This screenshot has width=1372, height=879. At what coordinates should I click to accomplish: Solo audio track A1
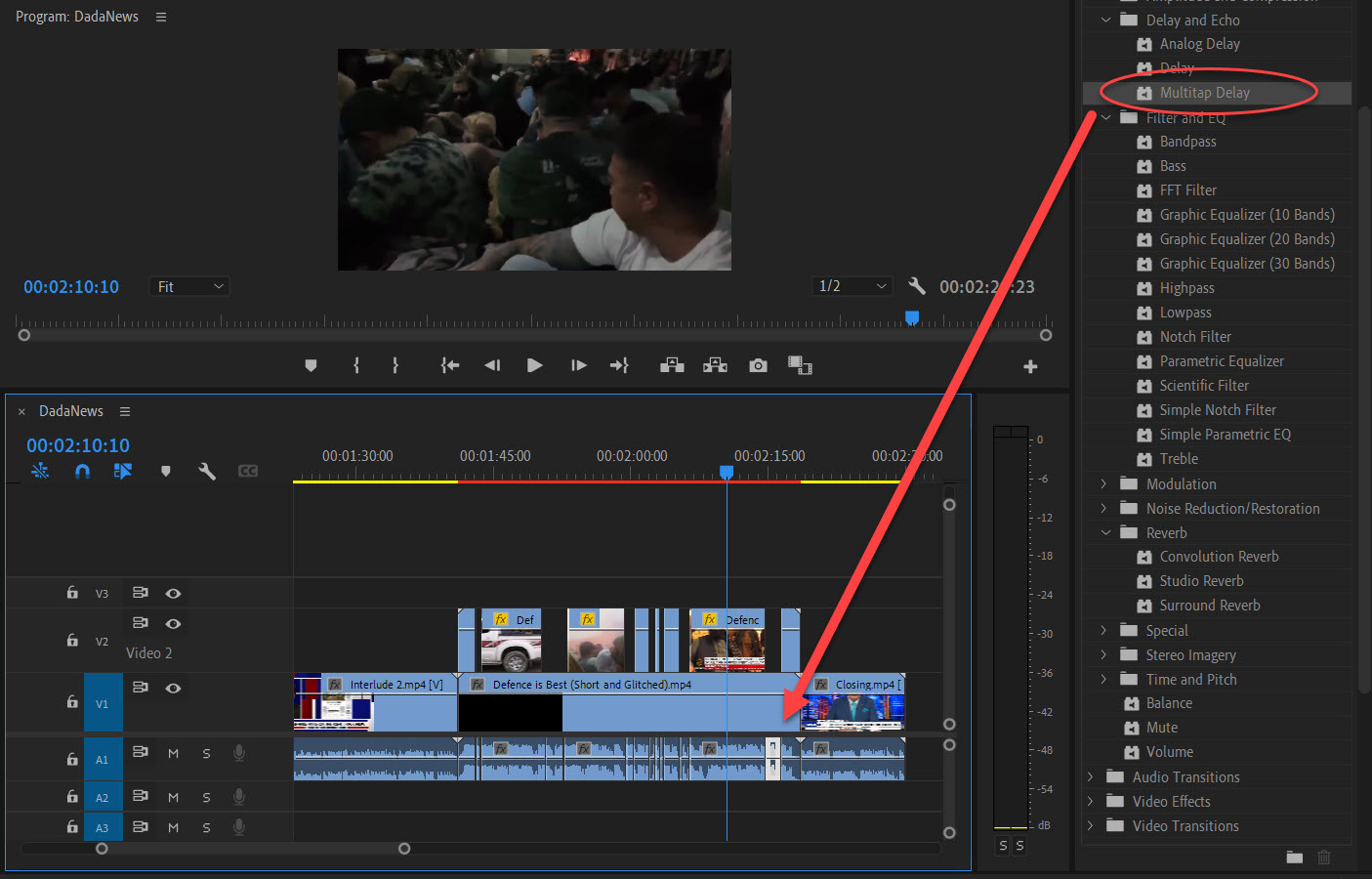(x=206, y=754)
